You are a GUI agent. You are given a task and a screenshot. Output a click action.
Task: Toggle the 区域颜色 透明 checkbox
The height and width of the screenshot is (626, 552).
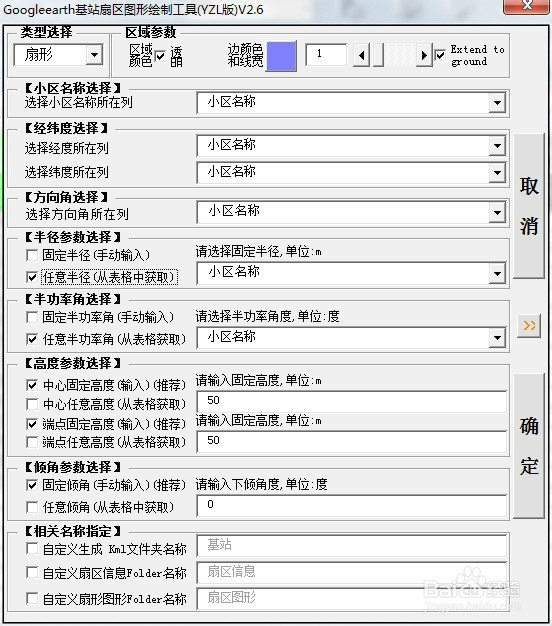point(160,56)
